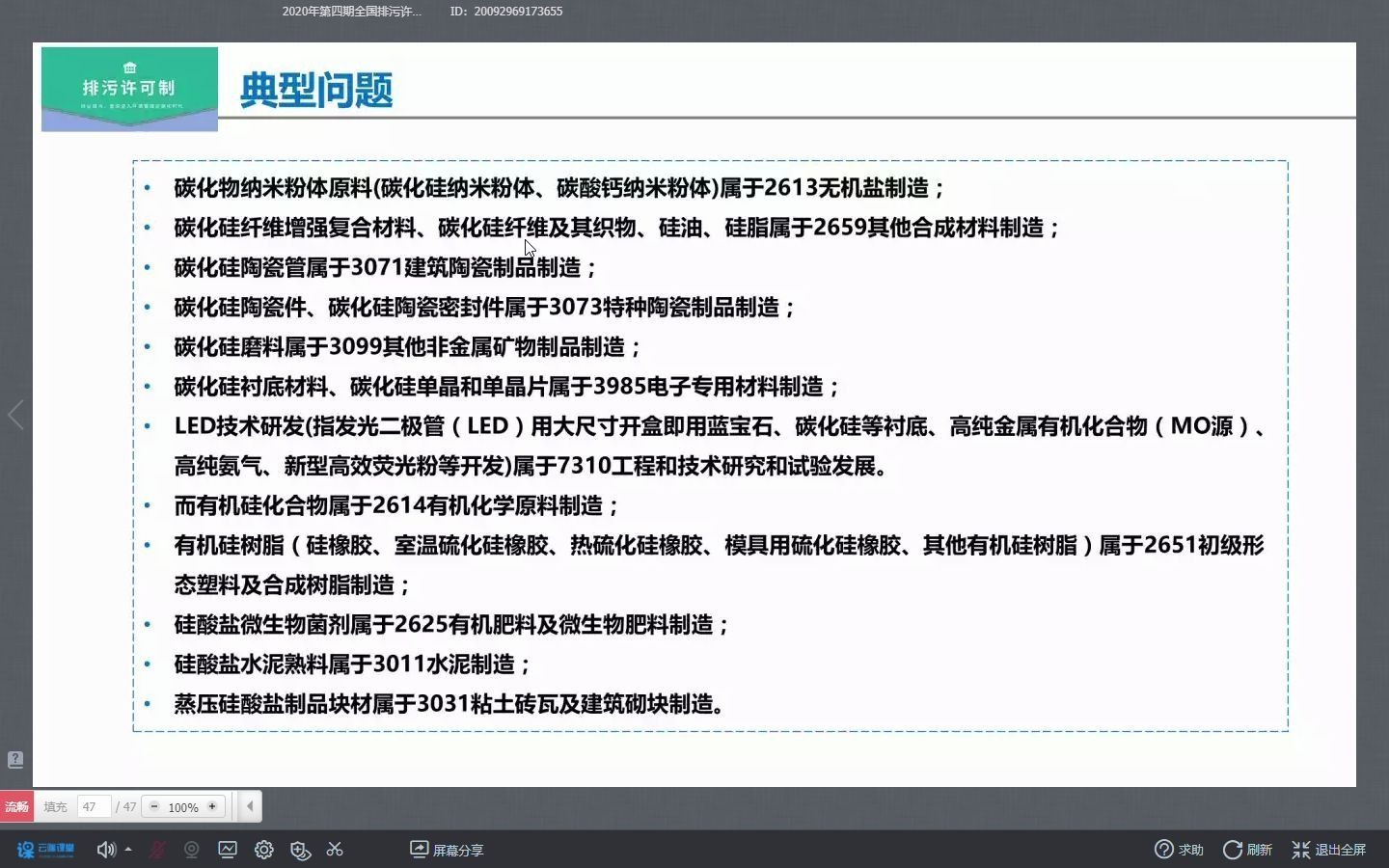Go to previous slide with left chevron
Viewport: 1389px width, 868px height.
15,416
